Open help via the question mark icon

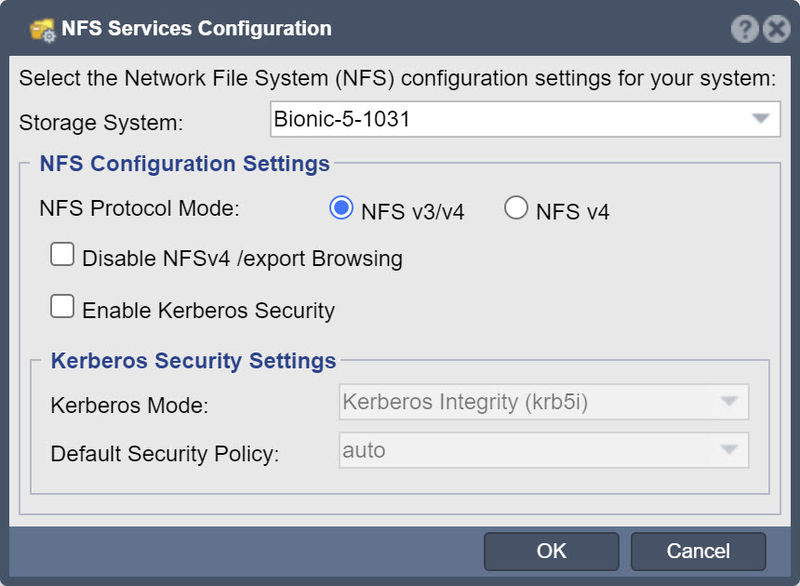point(744,29)
